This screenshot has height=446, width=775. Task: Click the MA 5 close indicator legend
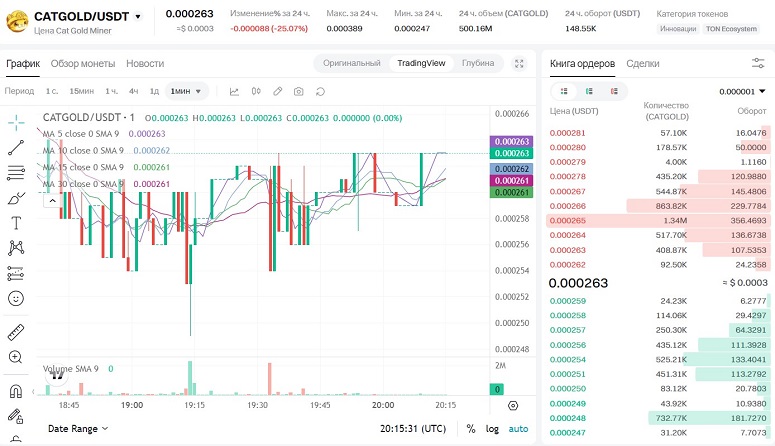coord(81,134)
